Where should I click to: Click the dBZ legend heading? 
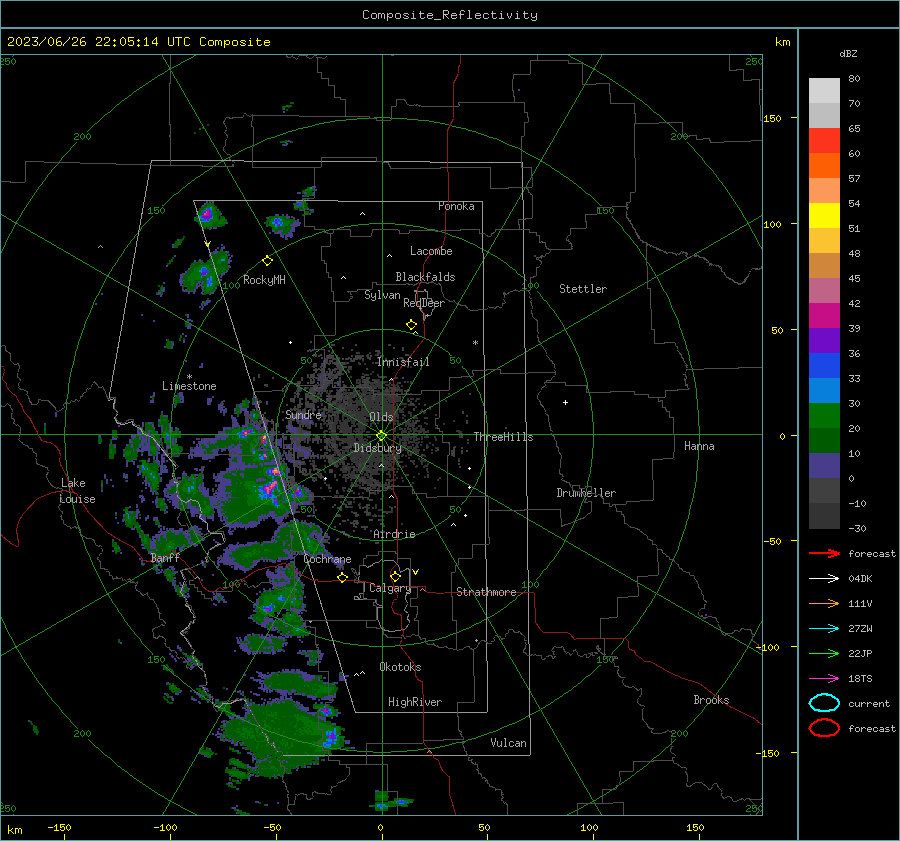[848, 53]
